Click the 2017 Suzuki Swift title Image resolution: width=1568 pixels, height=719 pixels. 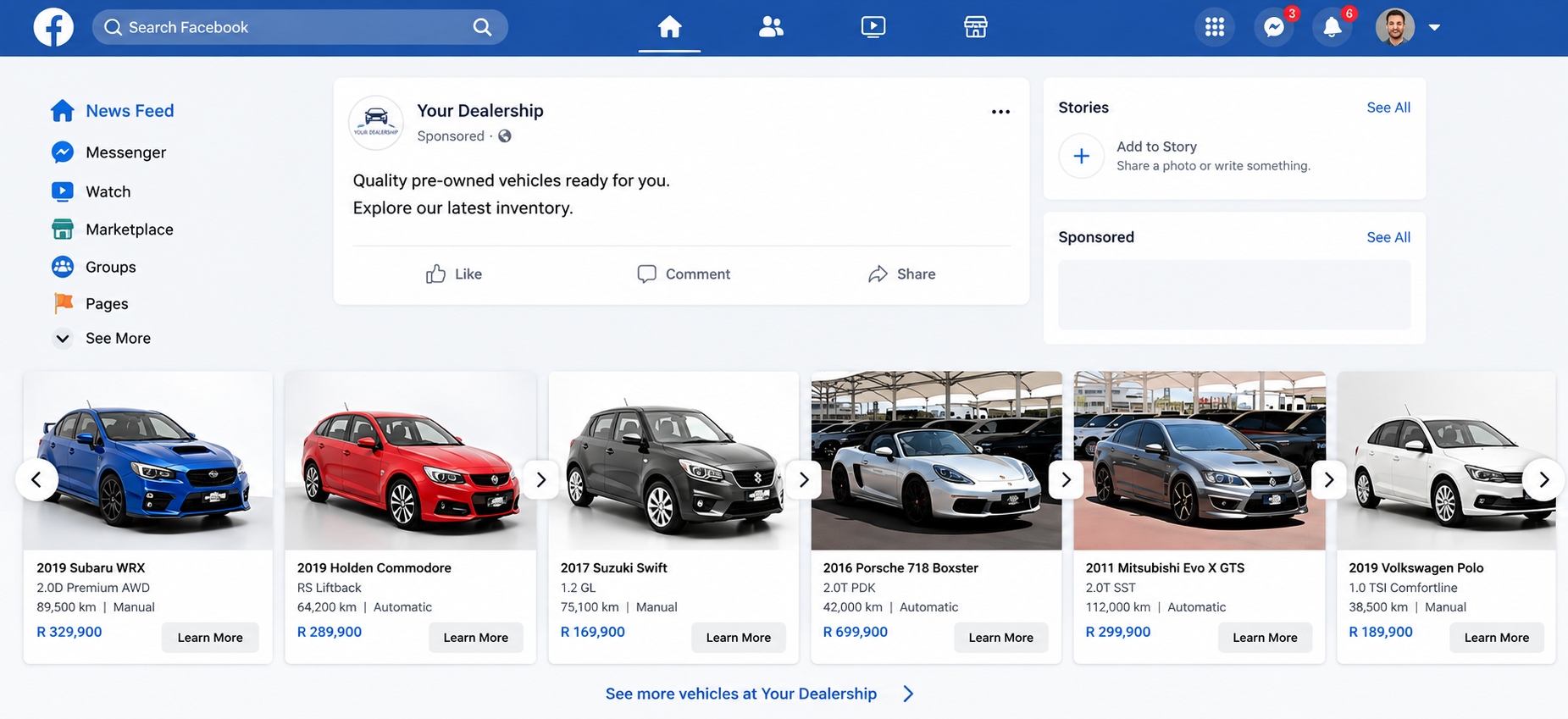[614, 568]
